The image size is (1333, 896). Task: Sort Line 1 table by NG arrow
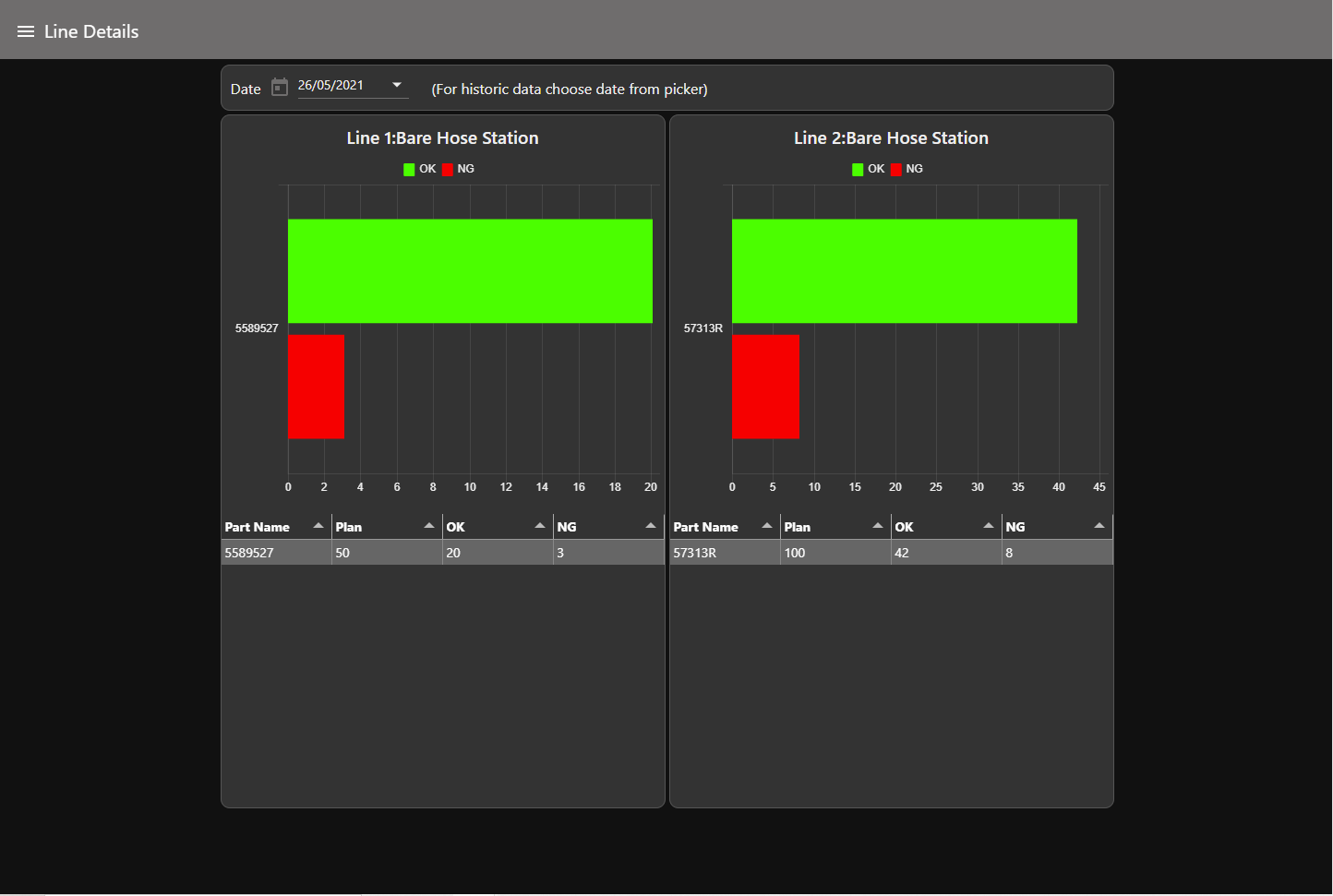[651, 526]
